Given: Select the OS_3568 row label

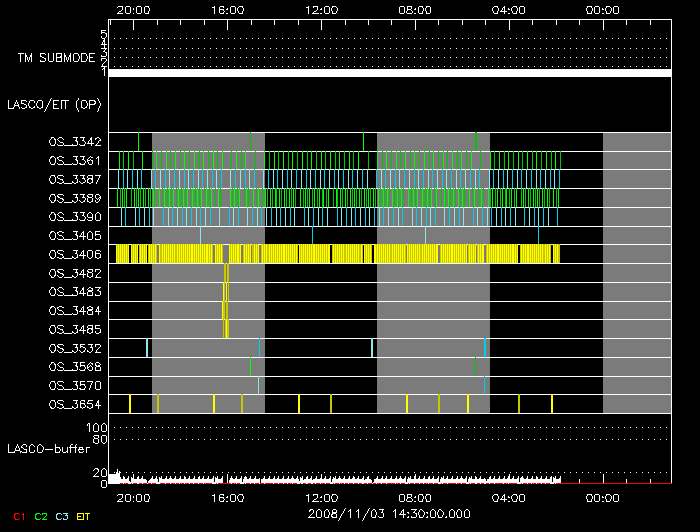Looking at the screenshot, I should (75, 367).
